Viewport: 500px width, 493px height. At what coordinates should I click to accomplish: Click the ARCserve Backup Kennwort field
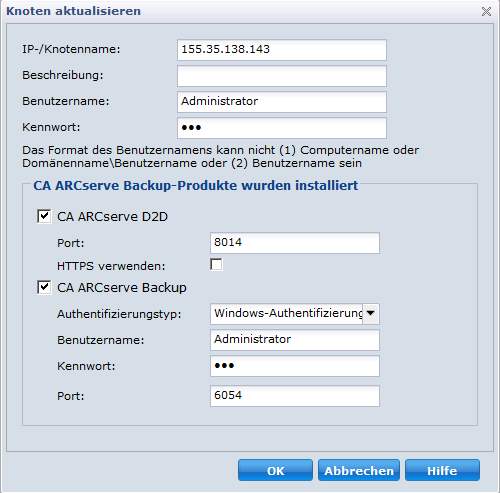[x=295, y=366]
